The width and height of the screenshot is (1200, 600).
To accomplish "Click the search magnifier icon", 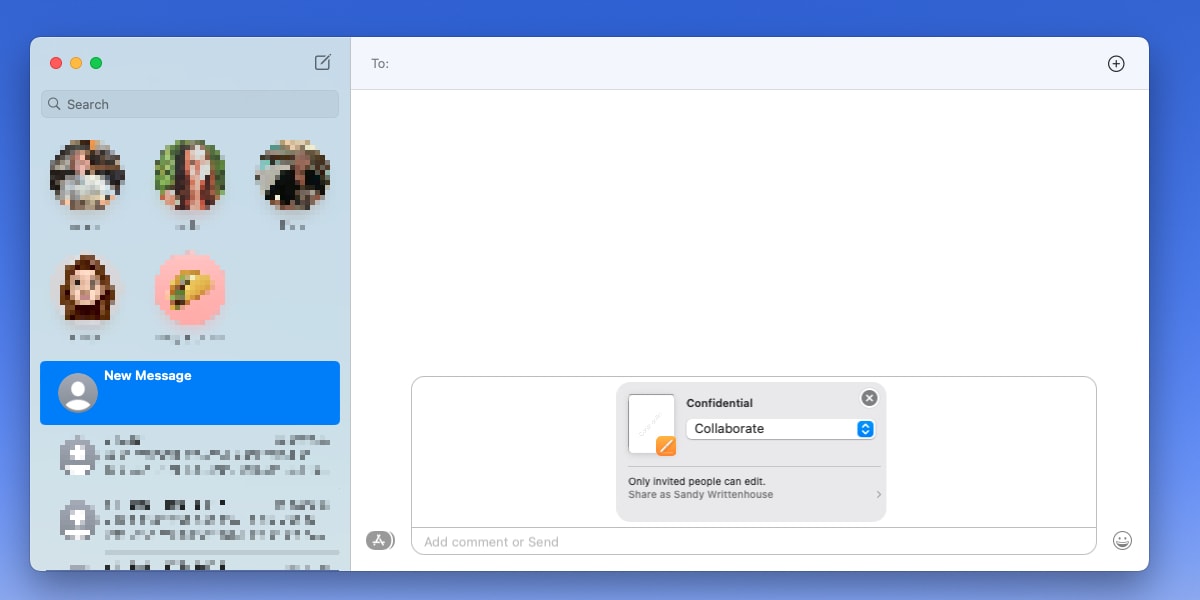I will tap(54, 104).
